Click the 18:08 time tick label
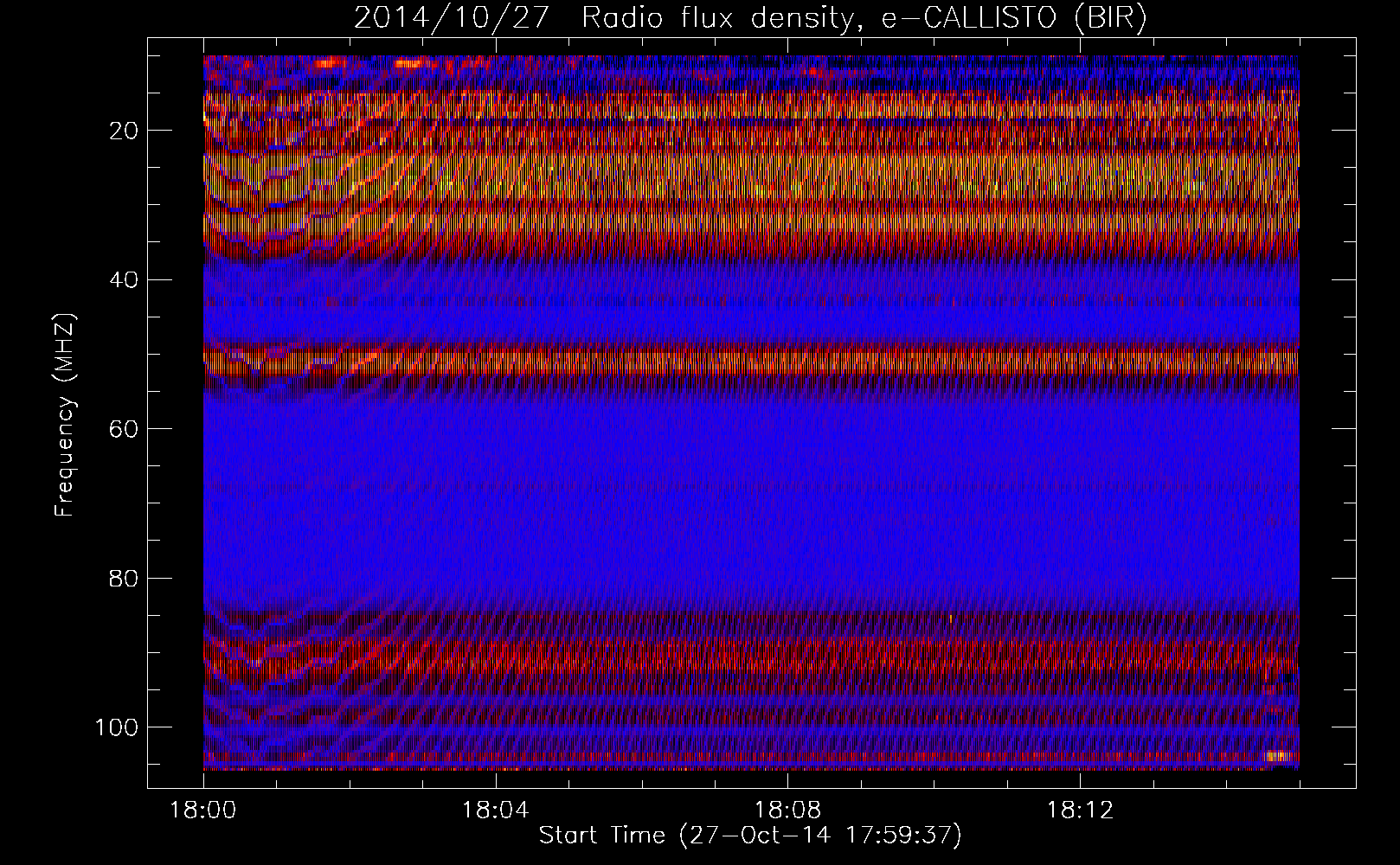 click(x=787, y=811)
